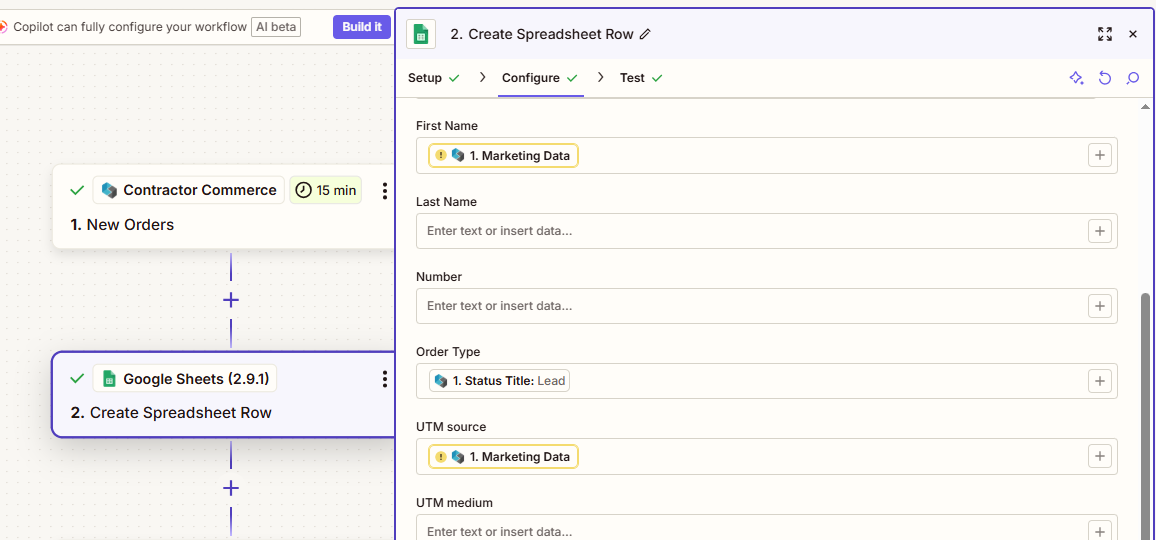
Task: Click the Build it button
Action: 361,27
